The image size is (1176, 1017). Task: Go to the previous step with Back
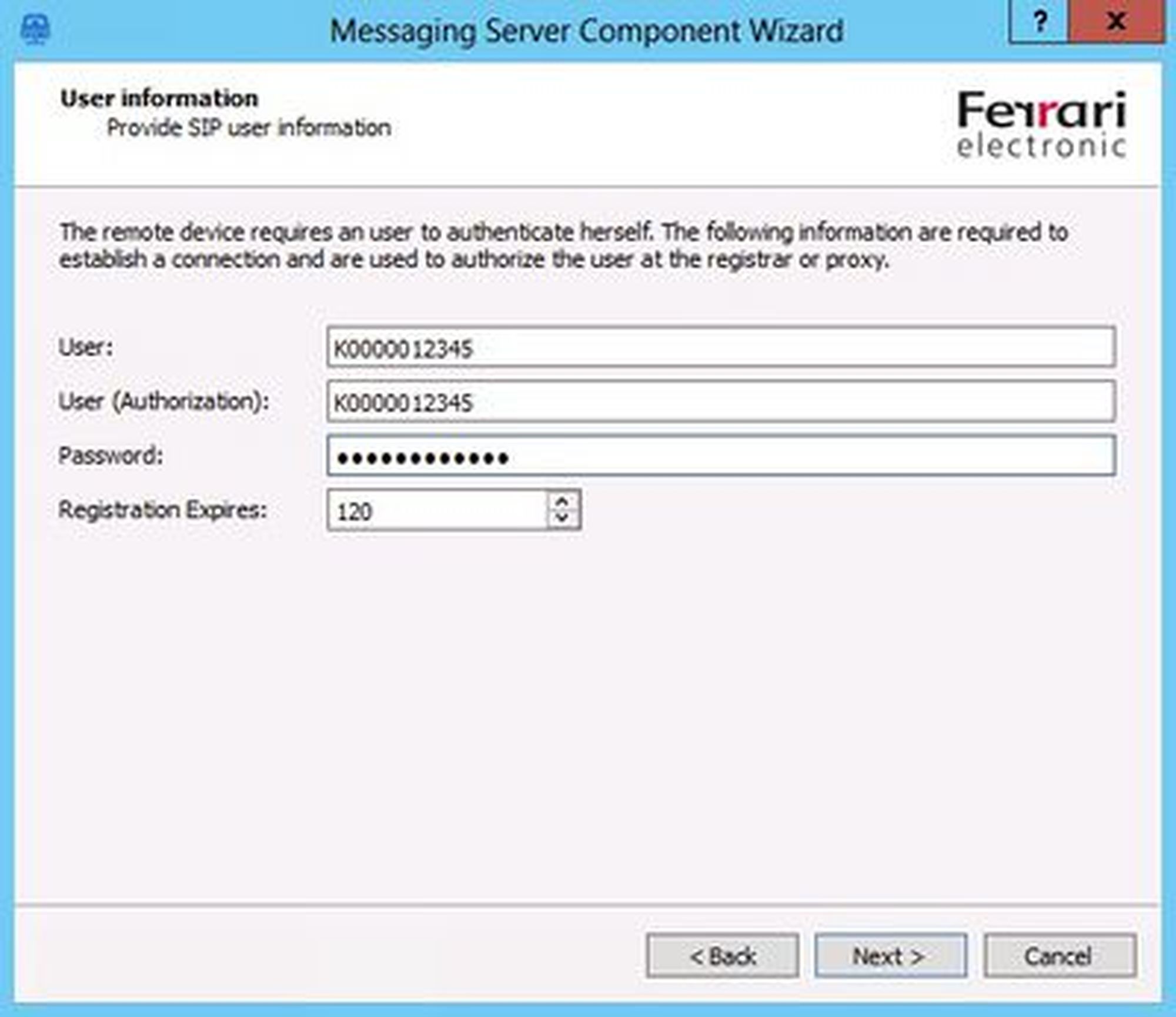[x=722, y=956]
